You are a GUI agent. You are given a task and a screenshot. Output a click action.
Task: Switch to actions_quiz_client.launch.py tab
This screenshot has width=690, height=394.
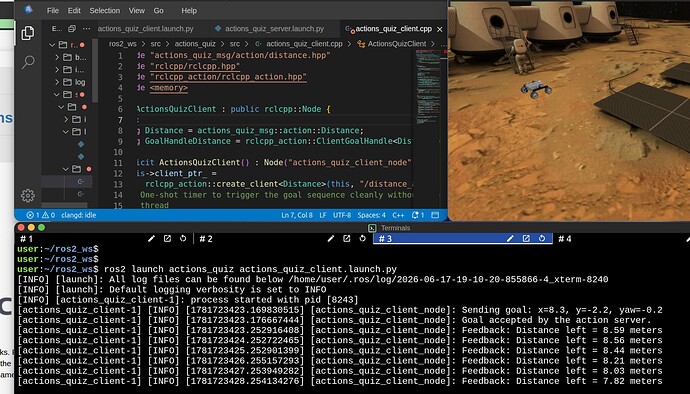point(146,29)
